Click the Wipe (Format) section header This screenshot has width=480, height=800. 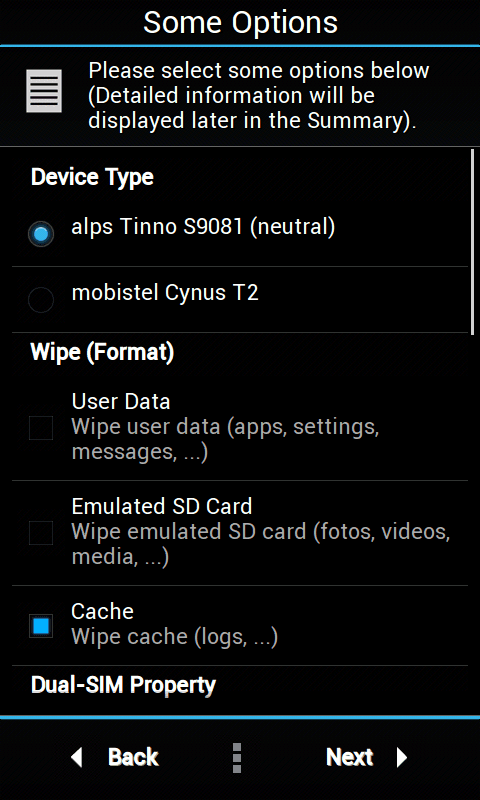click(x=103, y=353)
